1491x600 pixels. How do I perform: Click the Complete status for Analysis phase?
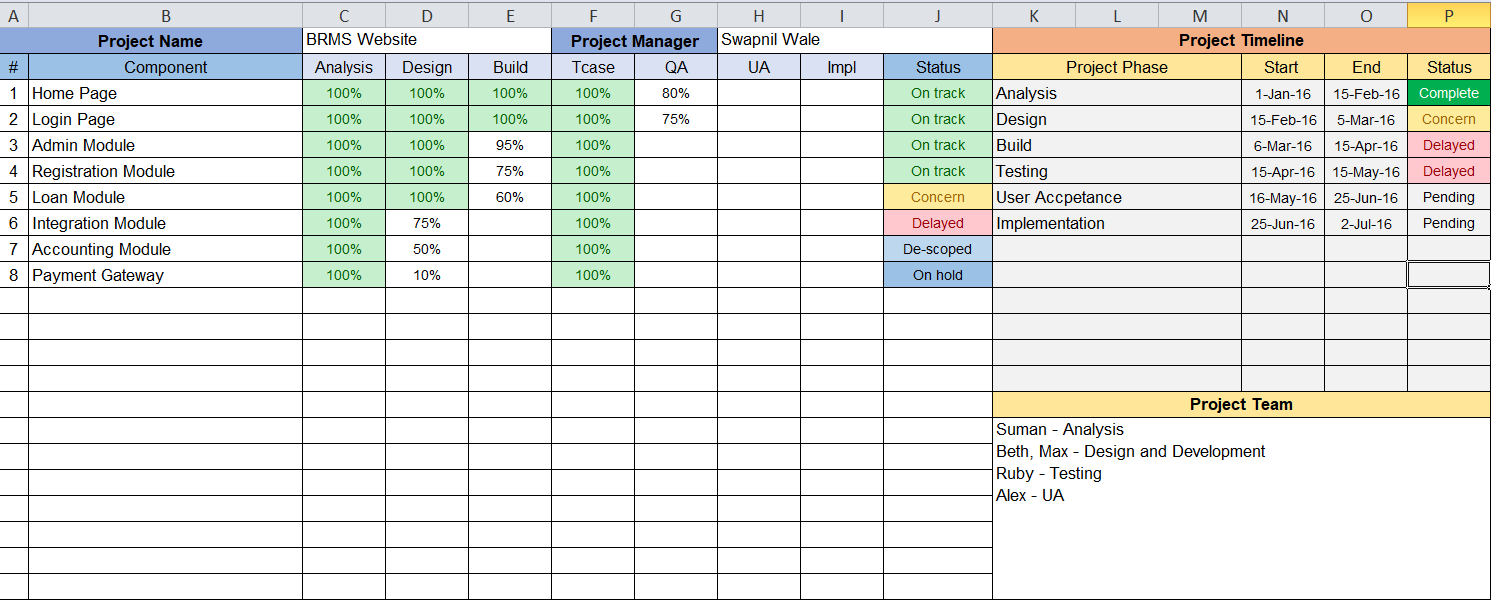click(x=1447, y=93)
